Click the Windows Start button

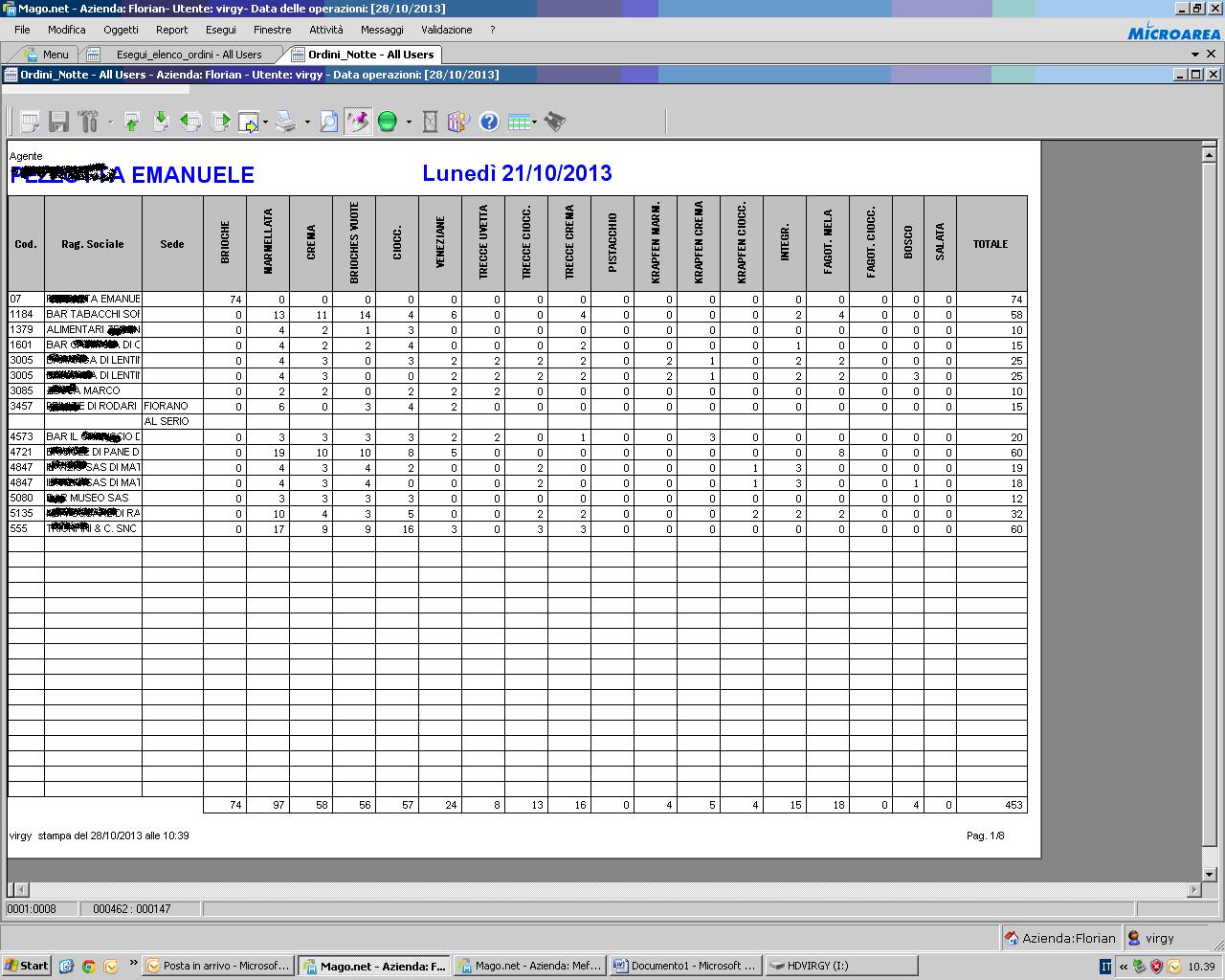click(27, 966)
